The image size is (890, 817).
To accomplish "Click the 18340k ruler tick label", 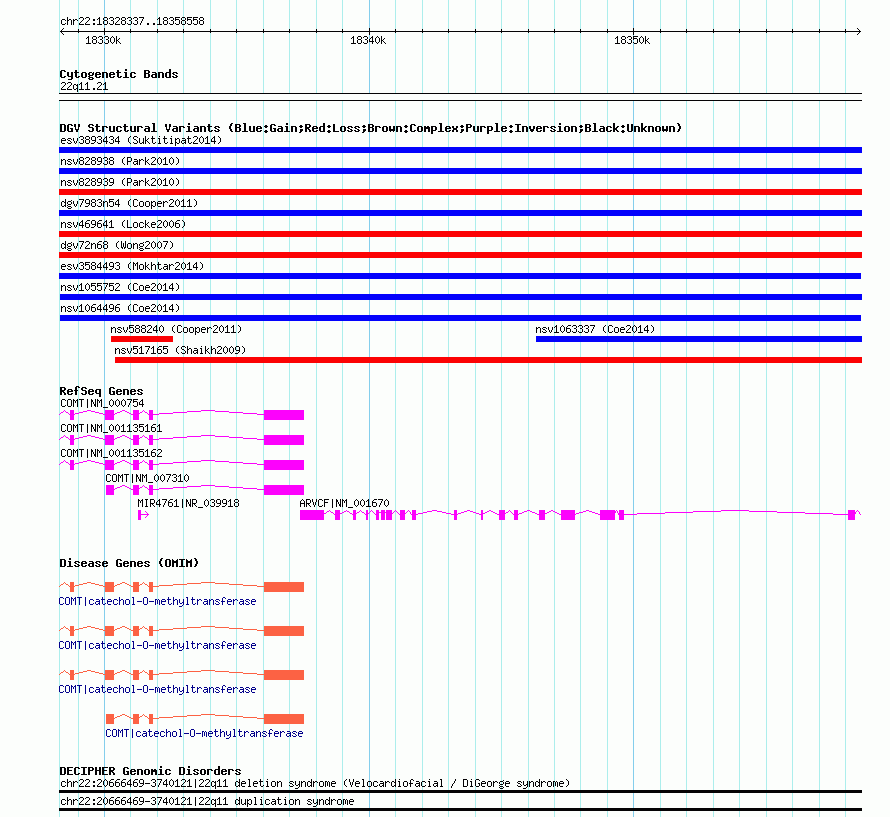I will pos(368,40).
